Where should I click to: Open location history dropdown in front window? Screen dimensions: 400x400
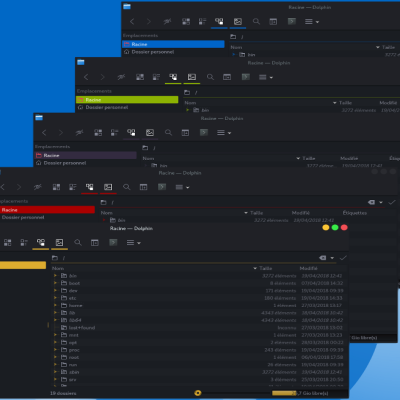point(332,258)
